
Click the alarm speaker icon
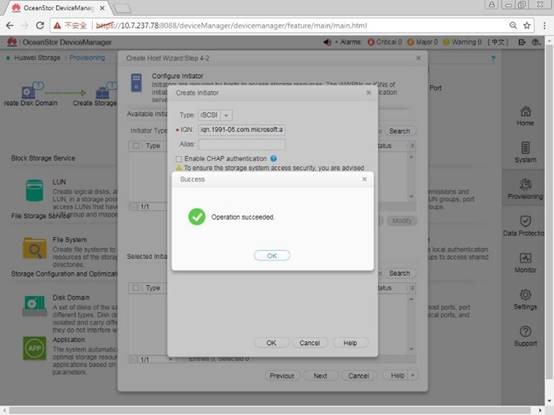click(x=327, y=42)
